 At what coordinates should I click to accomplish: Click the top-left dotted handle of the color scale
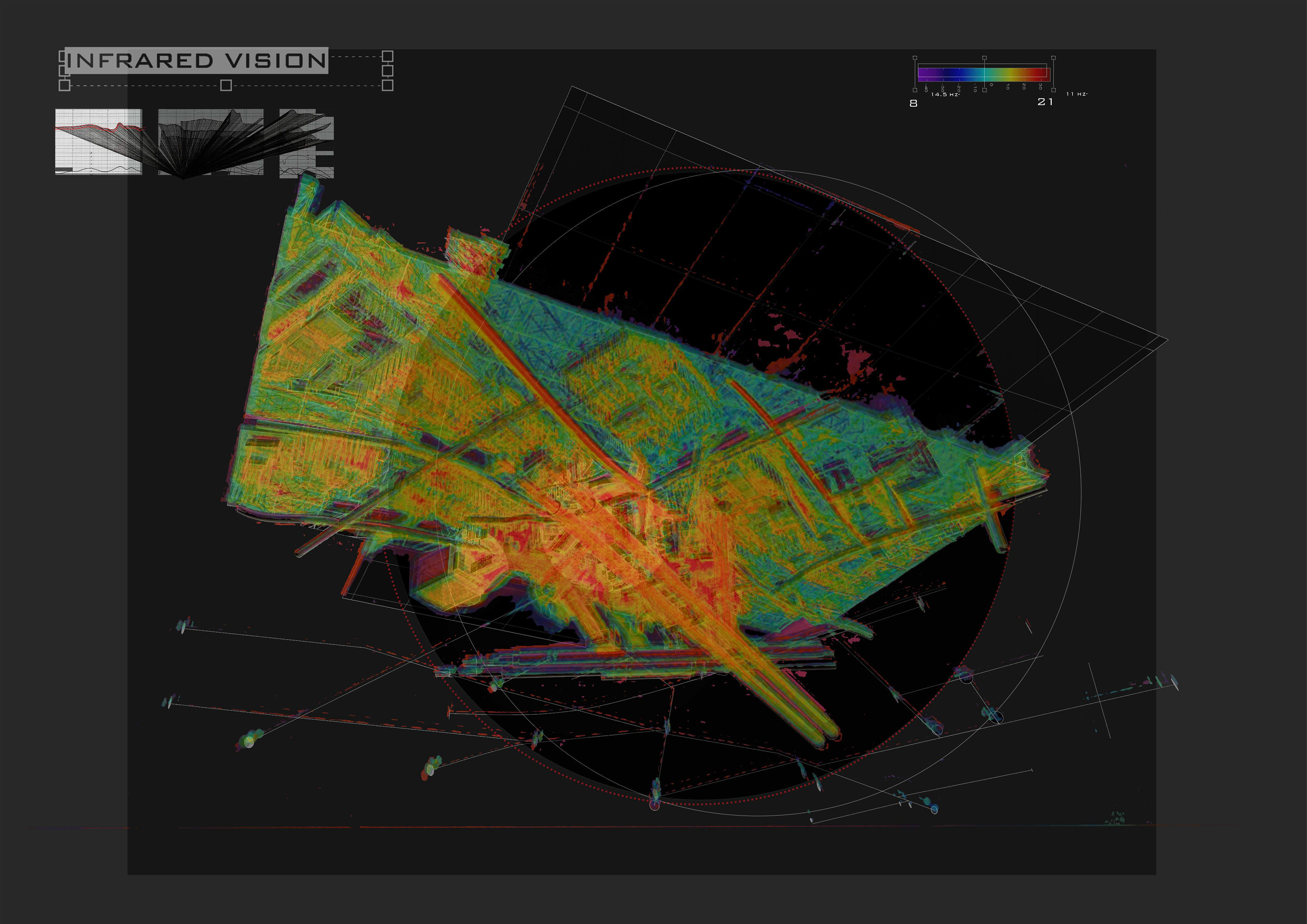pos(915,58)
